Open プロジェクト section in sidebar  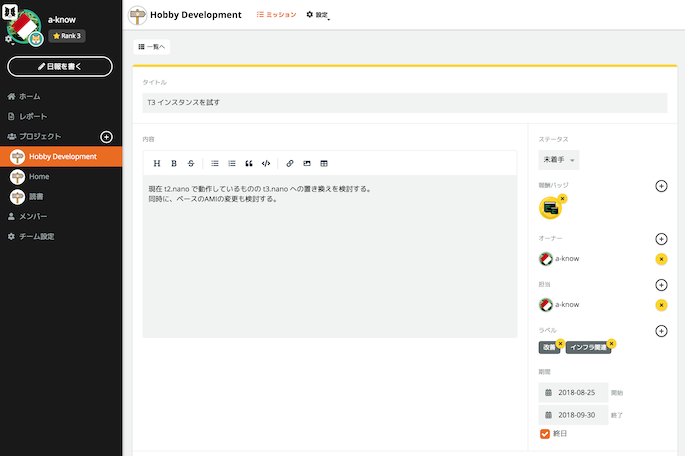coord(34,137)
